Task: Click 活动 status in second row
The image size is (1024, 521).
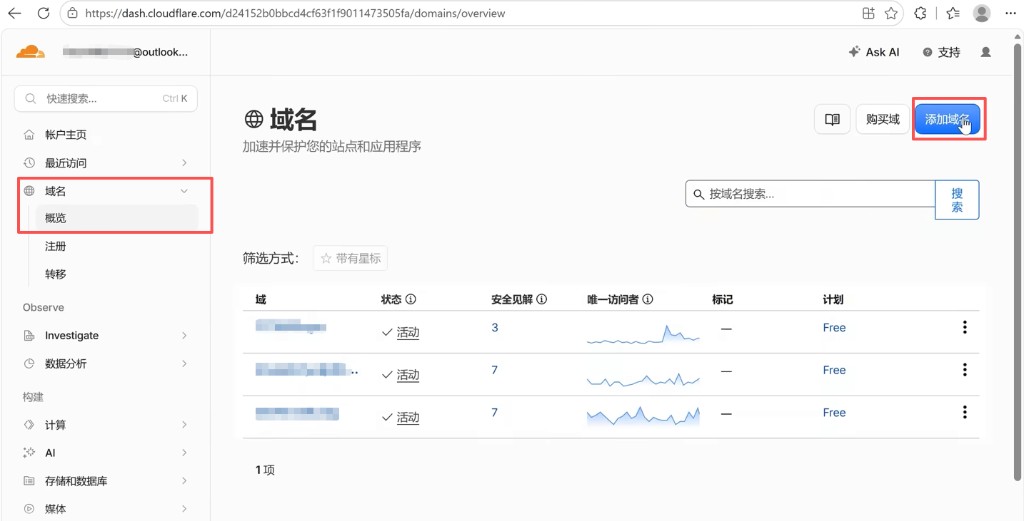Action: [408, 375]
